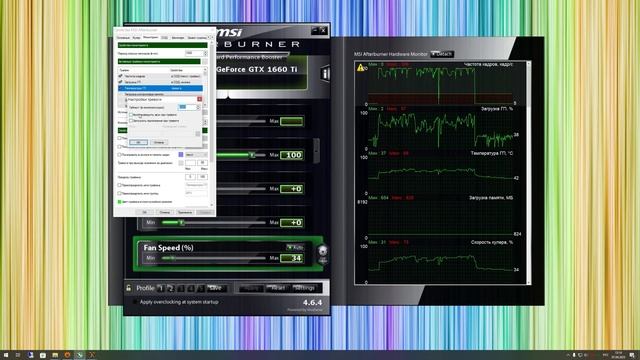Select Profile slot 4
Viewport: 640px width, 360px height.
click(191, 288)
